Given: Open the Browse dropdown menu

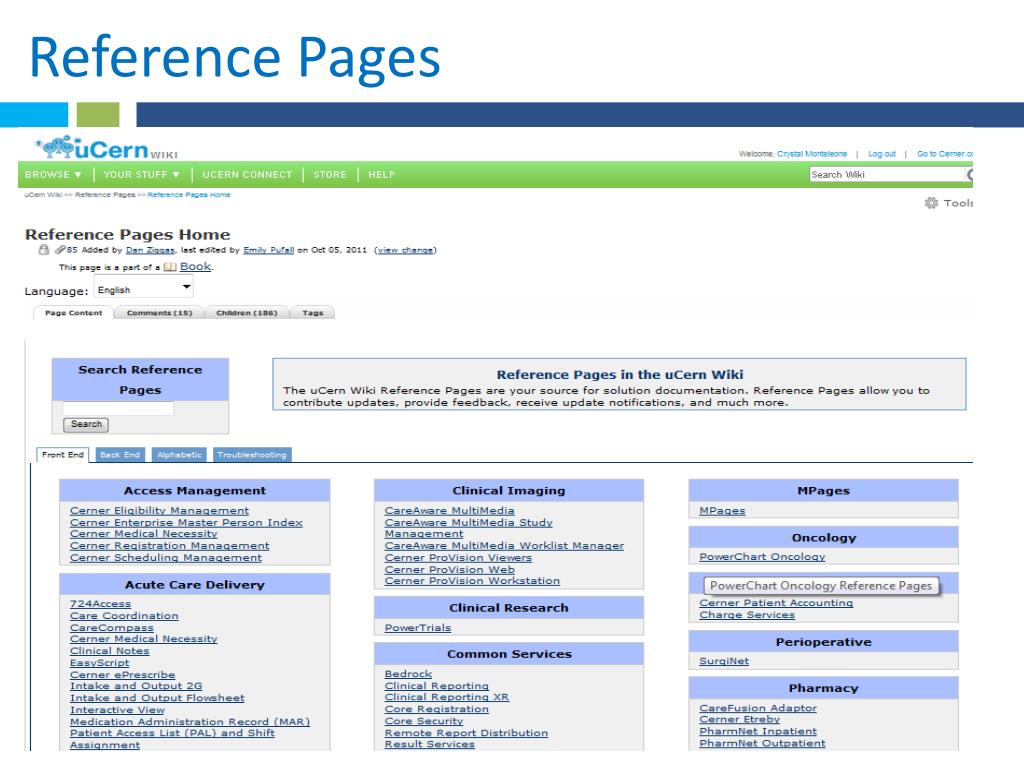Looking at the screenshot, I should click(53, 174).
